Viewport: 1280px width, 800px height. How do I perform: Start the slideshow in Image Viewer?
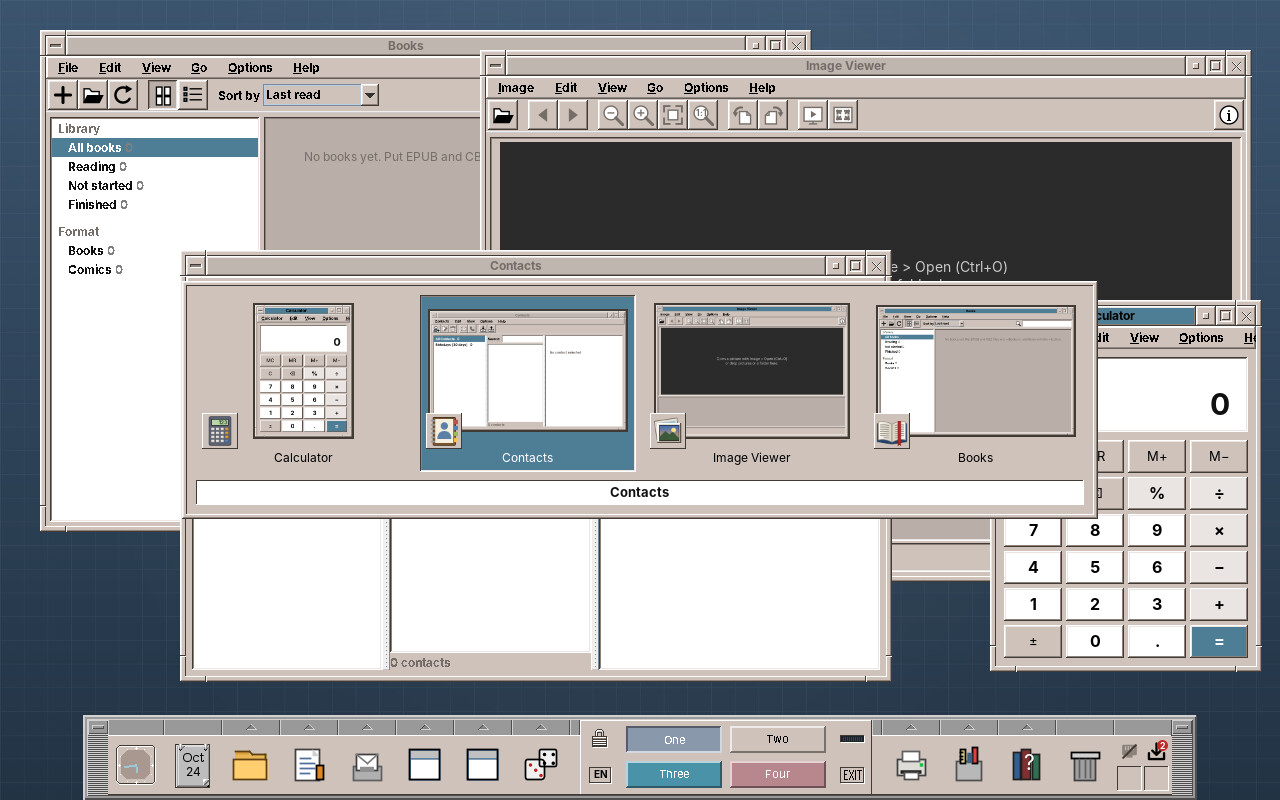pos(813,115)
